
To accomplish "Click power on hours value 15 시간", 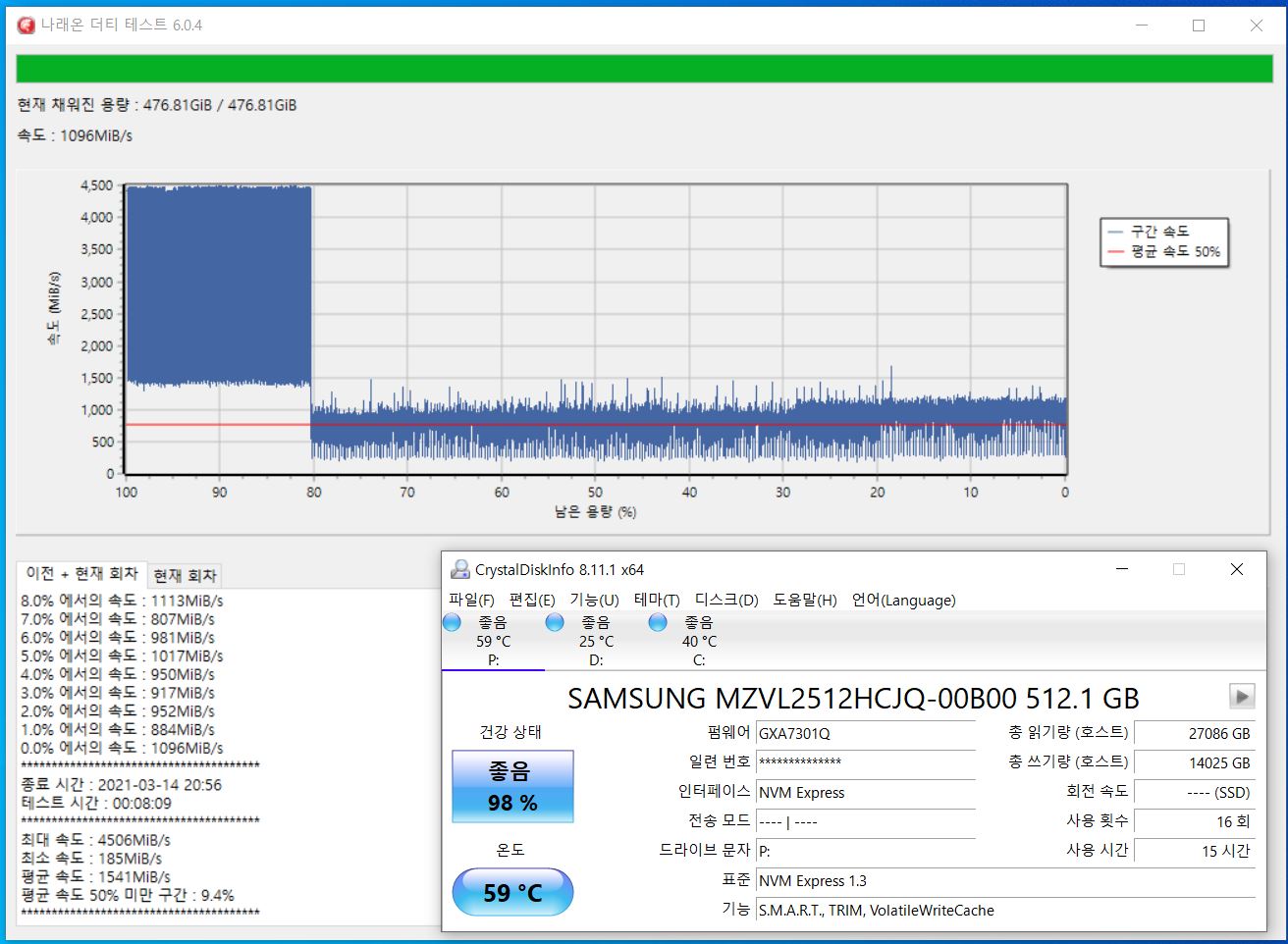I will [1195, 851].
